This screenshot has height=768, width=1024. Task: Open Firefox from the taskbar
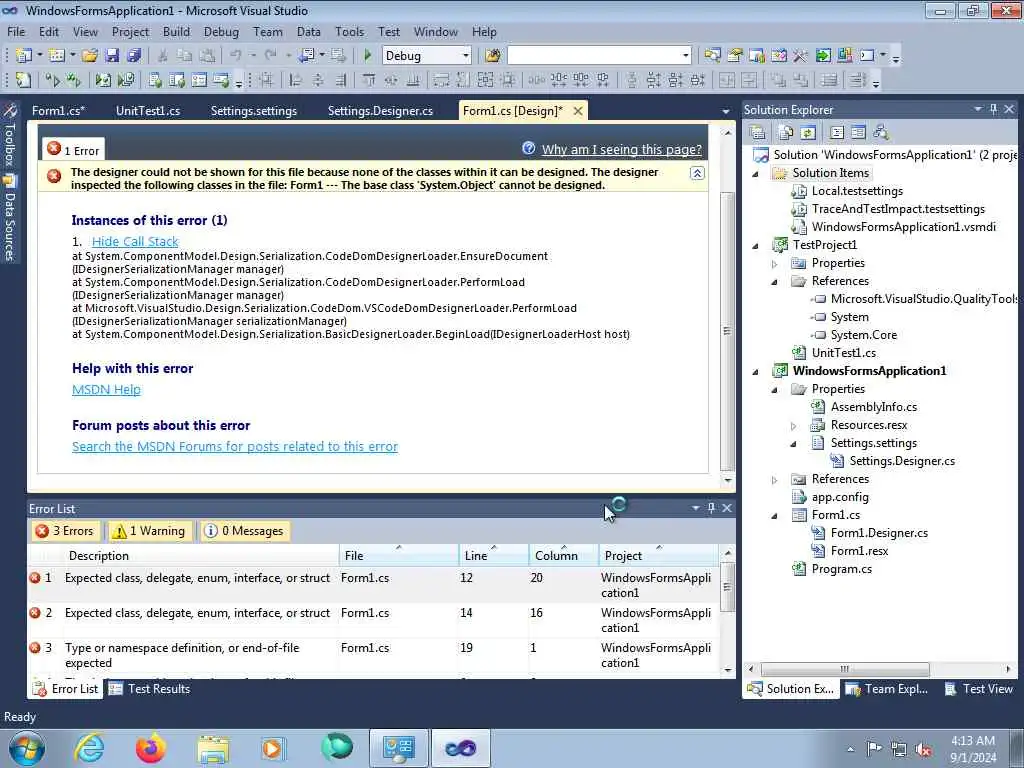150,748
